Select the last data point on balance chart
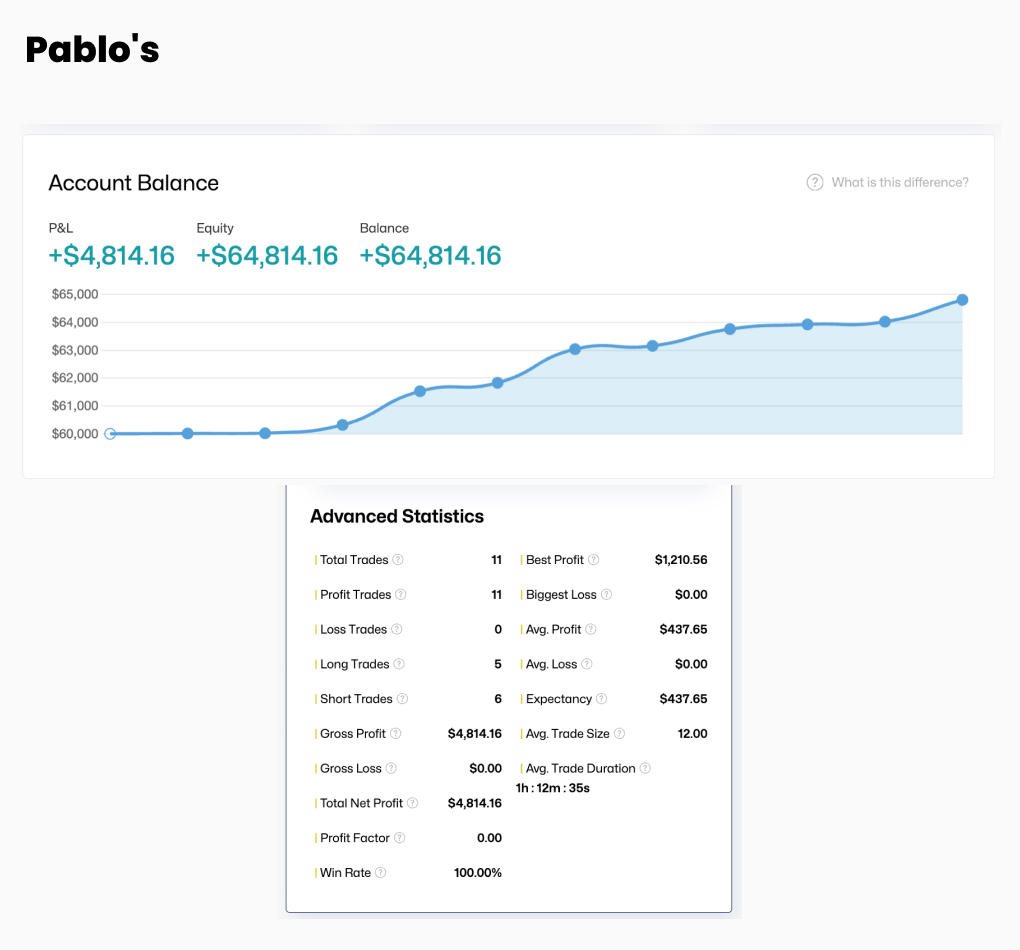Viewport: 1020px width, 950px height. click(962, 300)
